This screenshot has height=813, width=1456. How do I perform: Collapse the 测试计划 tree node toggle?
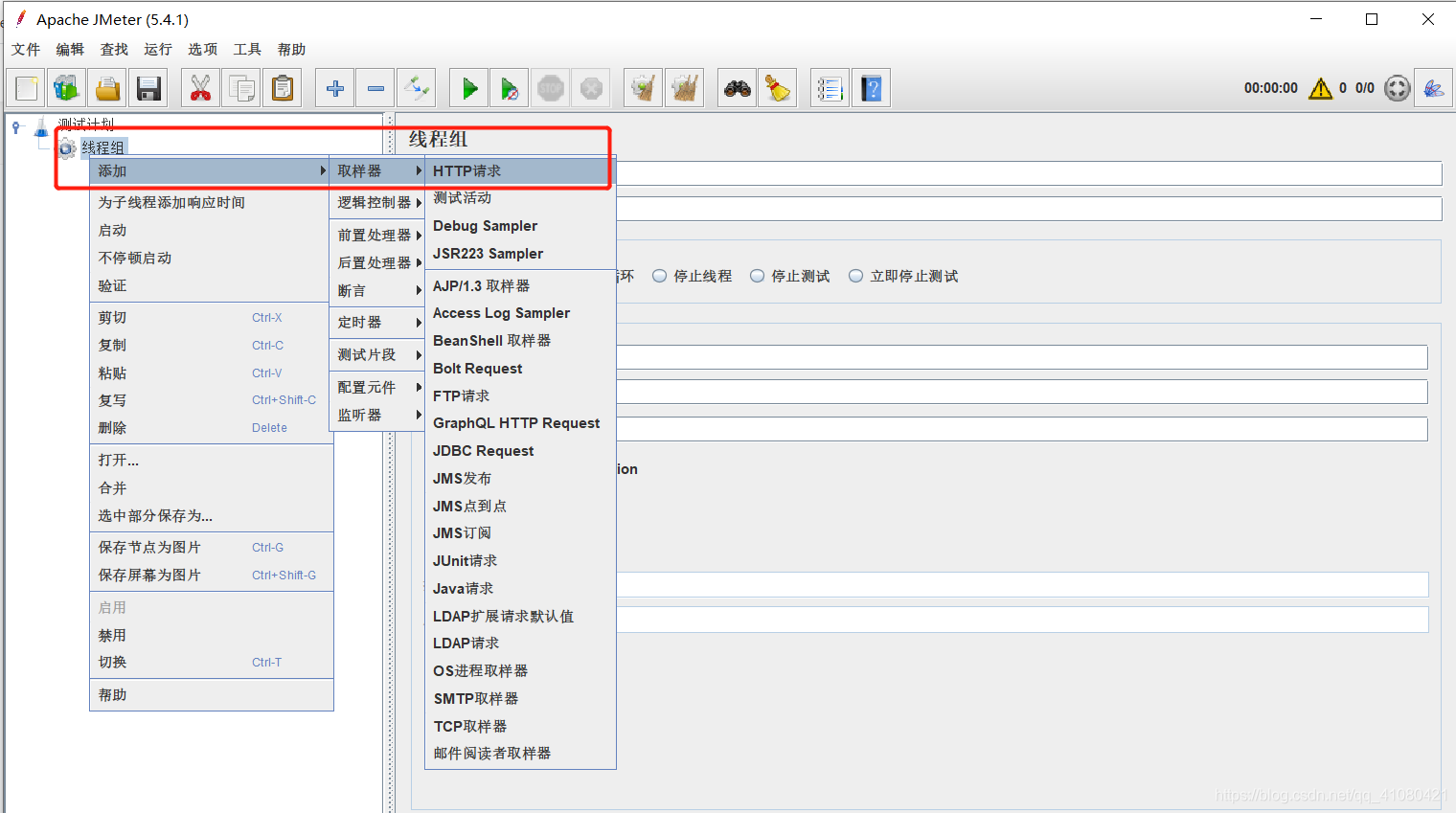coord(16,126)
